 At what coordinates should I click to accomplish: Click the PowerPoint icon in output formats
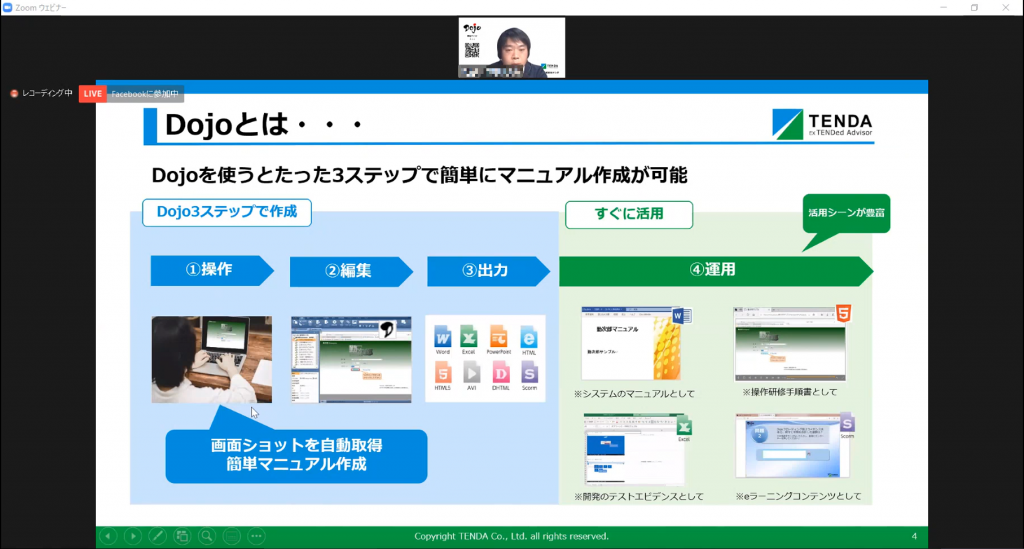click(498, 340)
